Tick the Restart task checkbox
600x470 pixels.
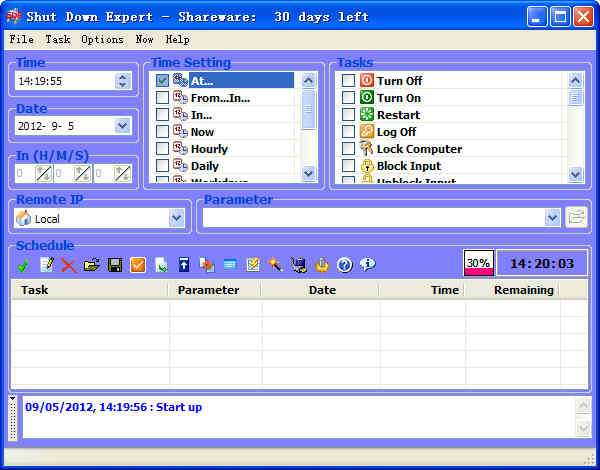348,115
